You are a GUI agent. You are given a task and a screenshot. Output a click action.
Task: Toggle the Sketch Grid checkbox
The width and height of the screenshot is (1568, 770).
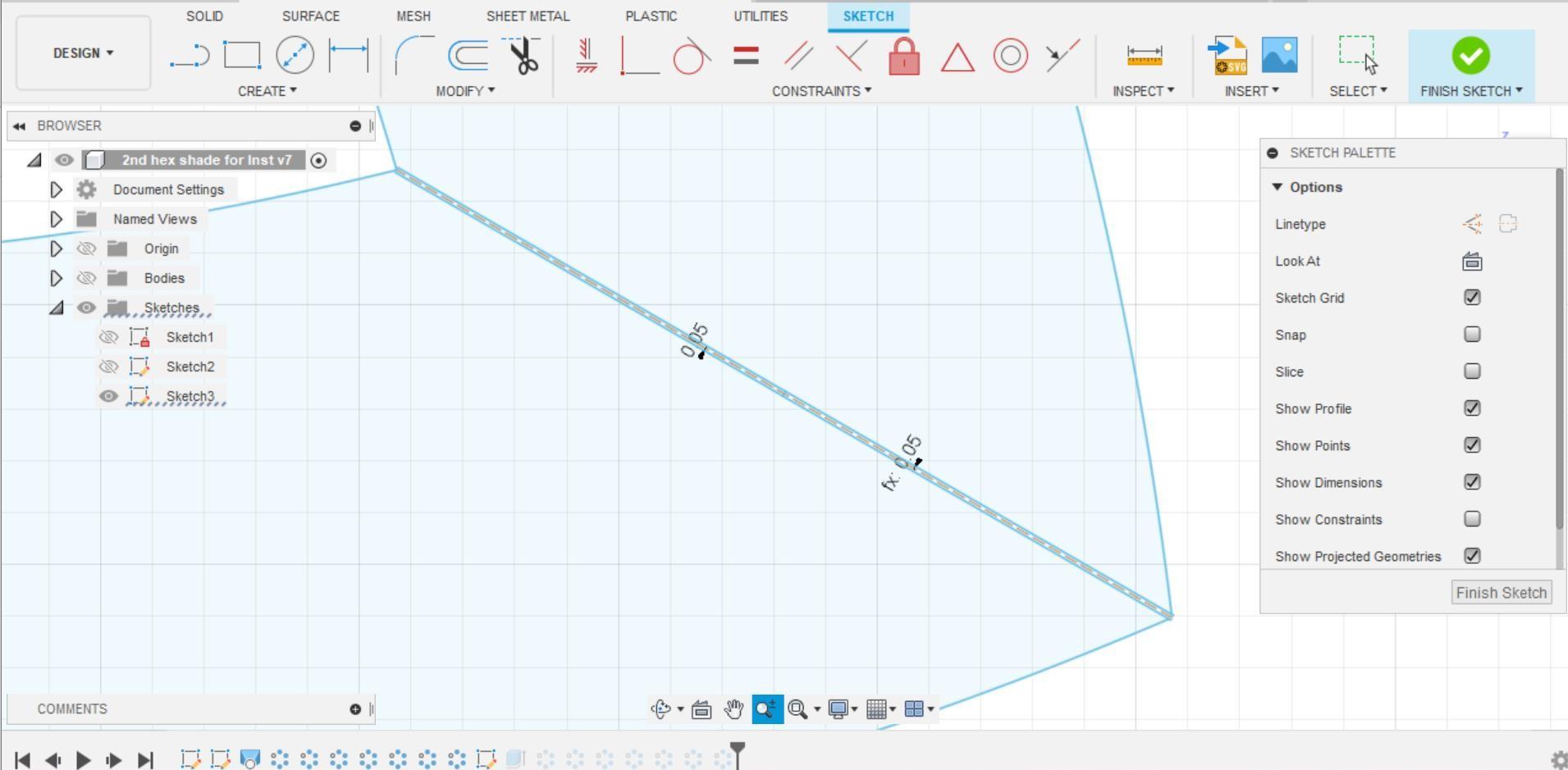[1472, 298]
